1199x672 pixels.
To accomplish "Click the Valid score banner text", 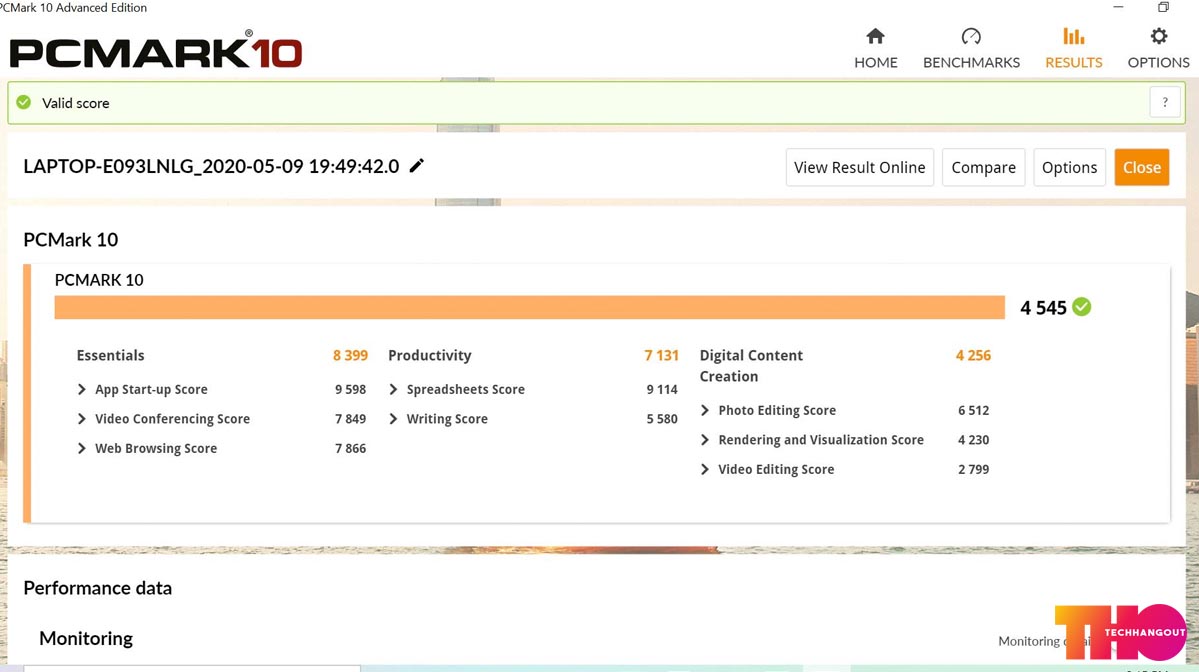I will coord(76,103).
